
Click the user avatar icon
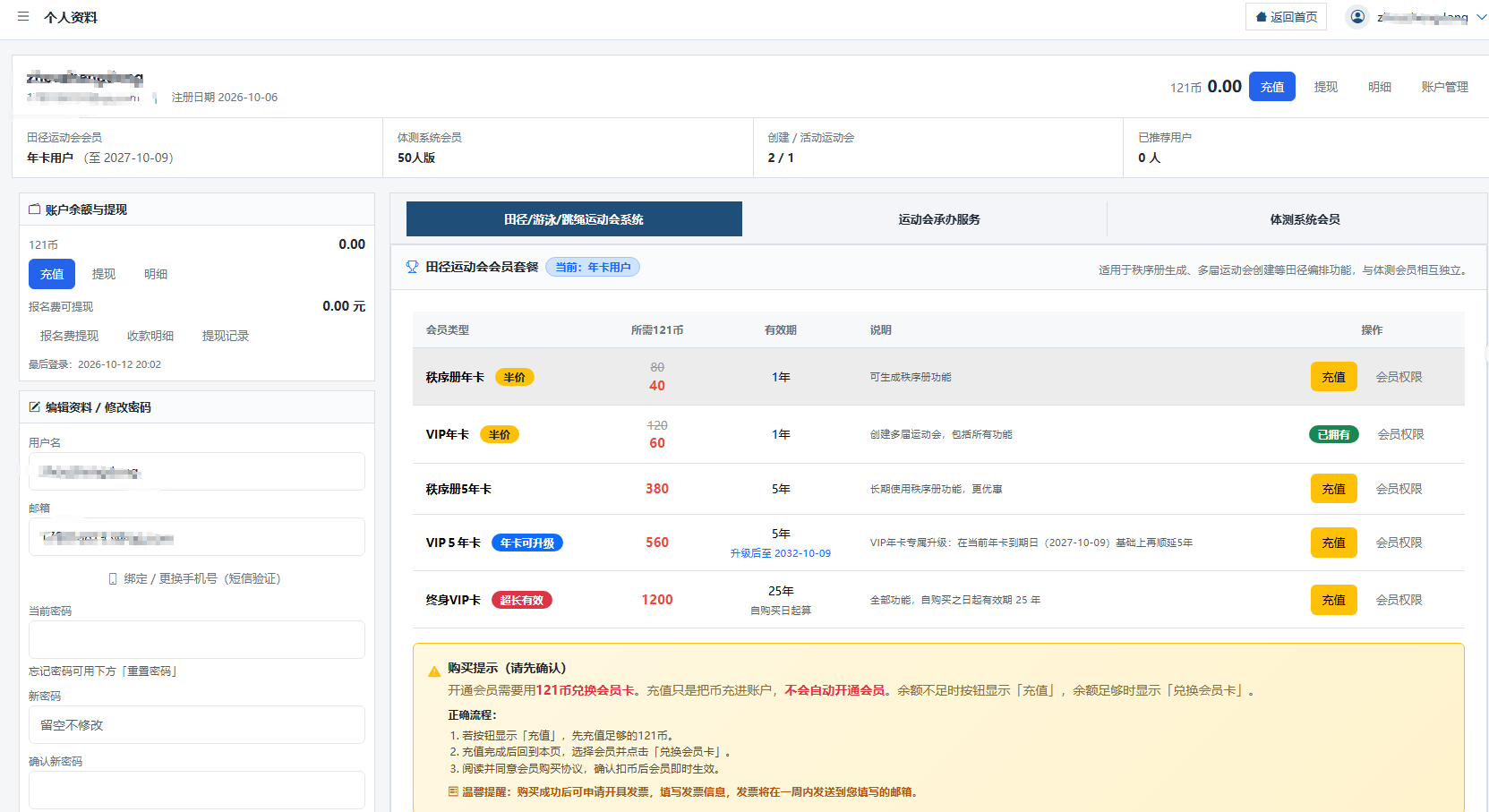(x=1357, y=17)
